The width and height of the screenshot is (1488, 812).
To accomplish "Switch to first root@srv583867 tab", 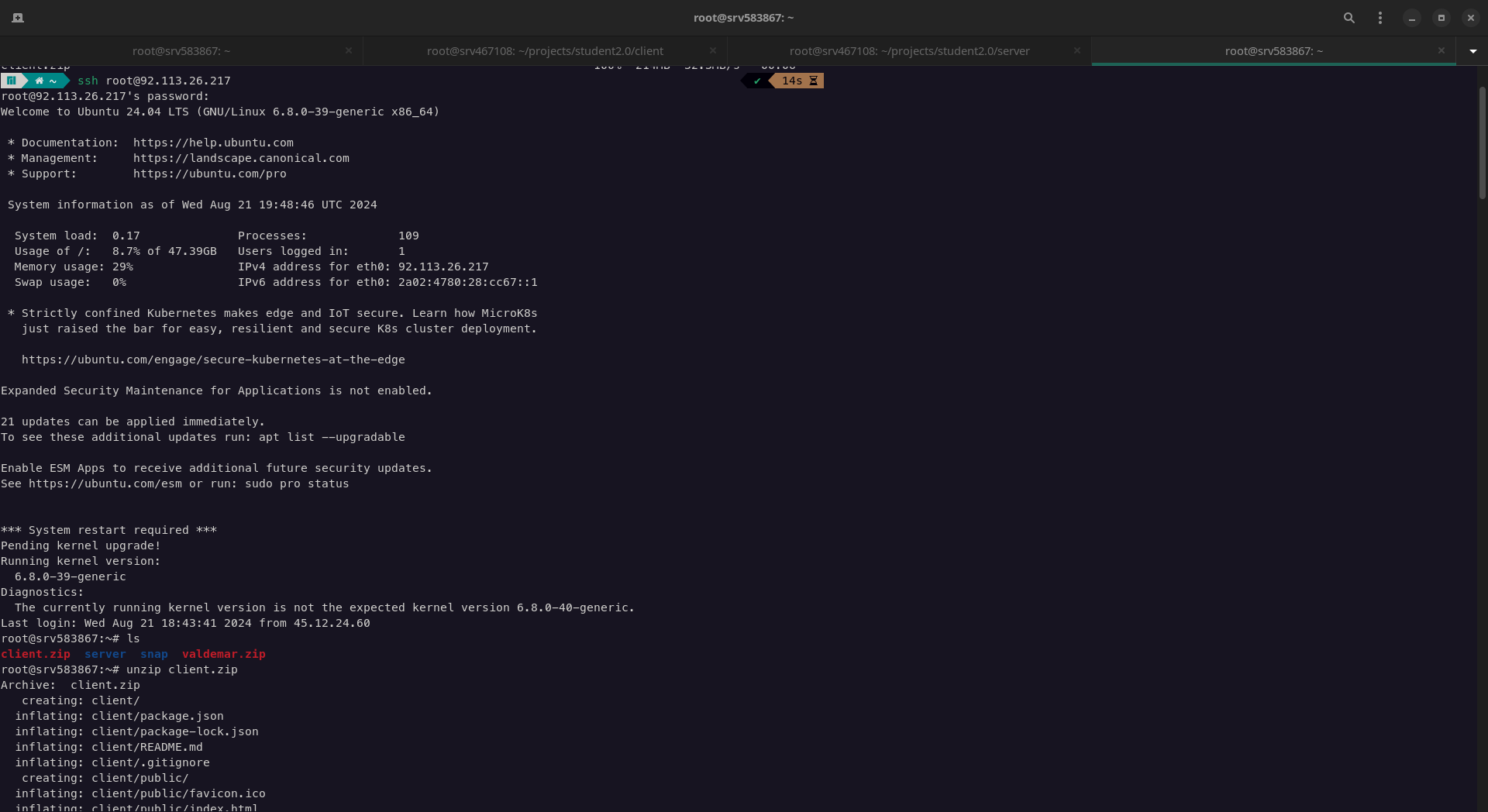I will [x=181, y=51].
